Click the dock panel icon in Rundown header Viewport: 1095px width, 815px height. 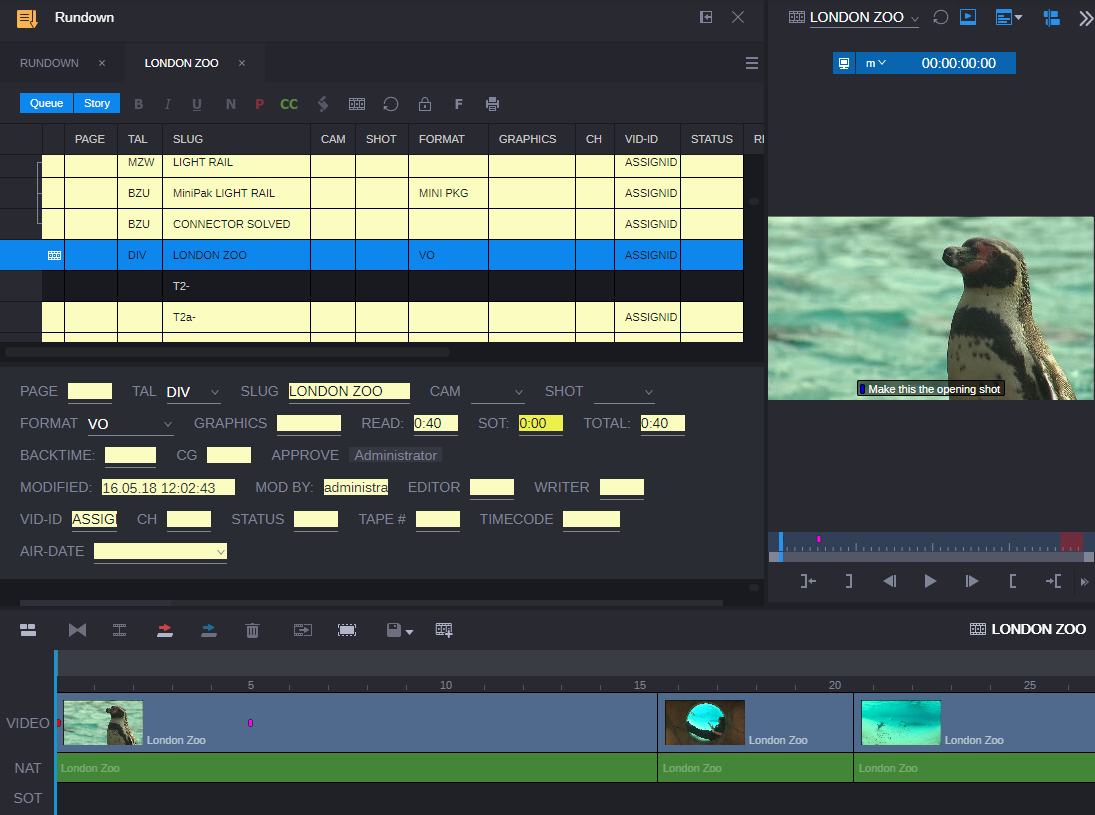click(706, 17)
